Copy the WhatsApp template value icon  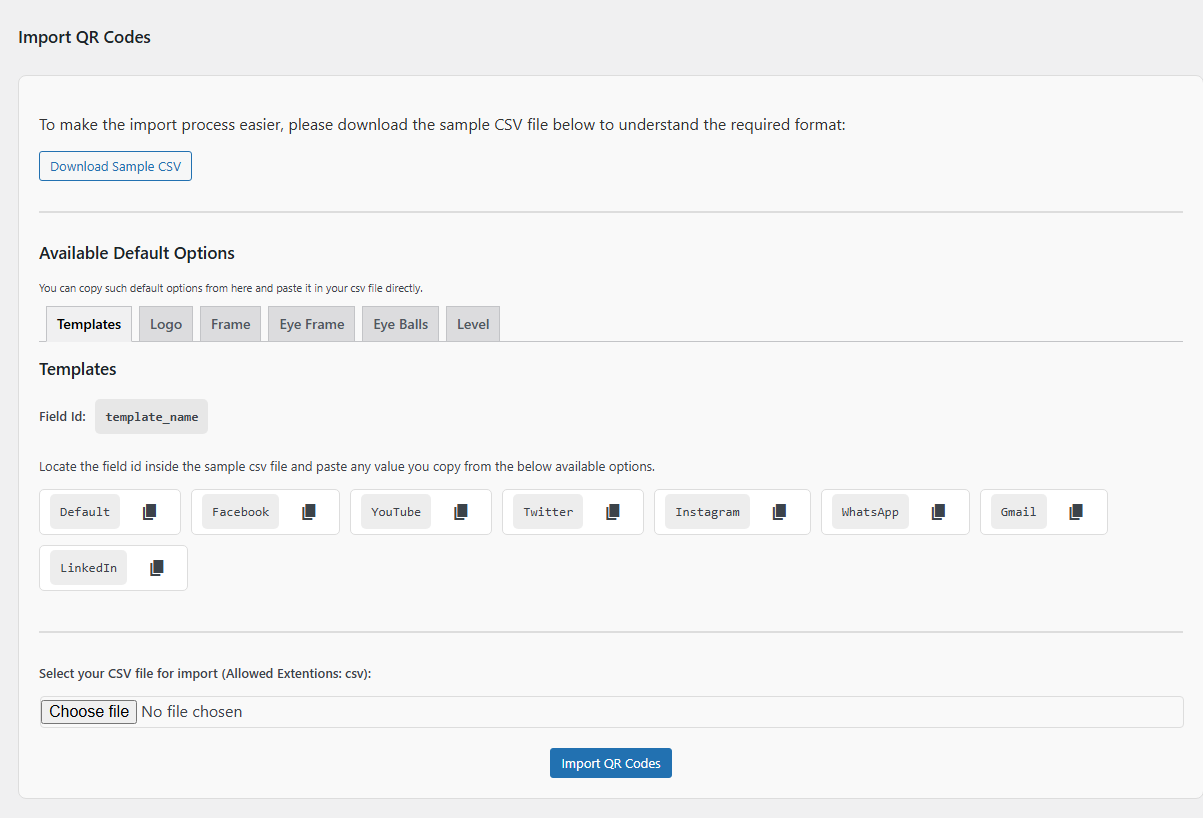[x=938, y=512]
